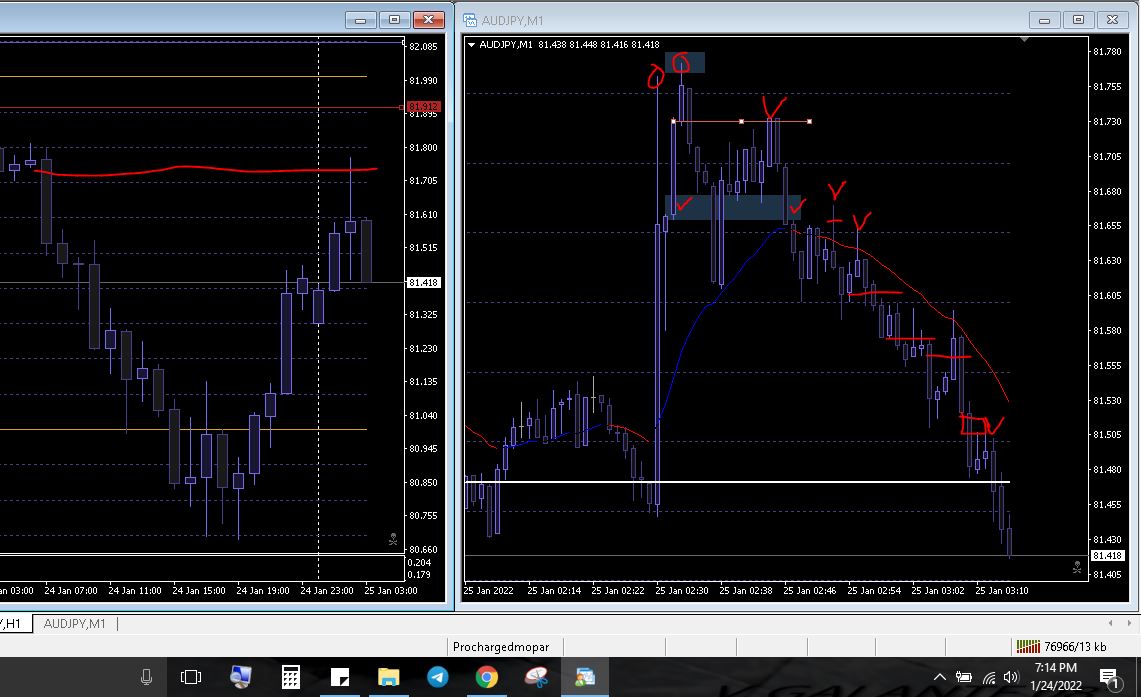Click the red 81.912 price label
1141x697 pixels.
(424, 106)
